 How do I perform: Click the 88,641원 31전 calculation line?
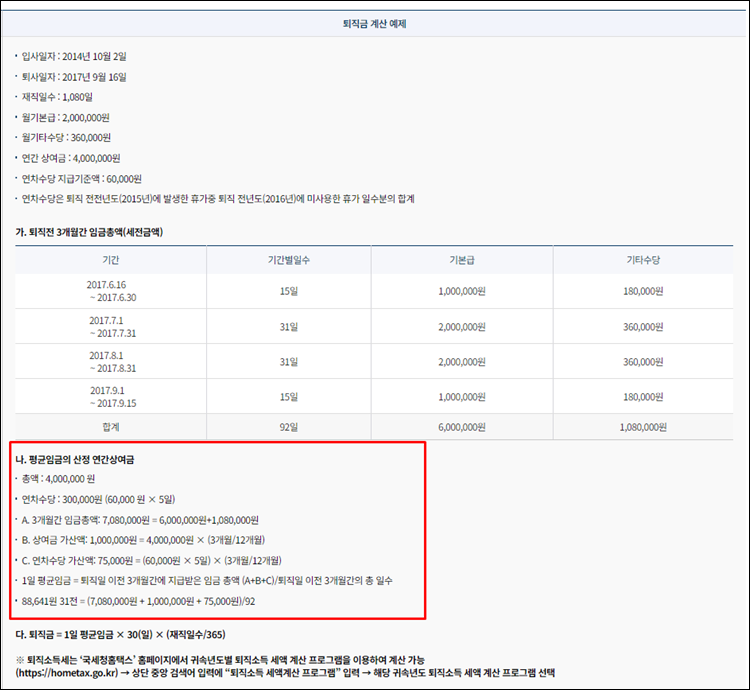[139, 602]
